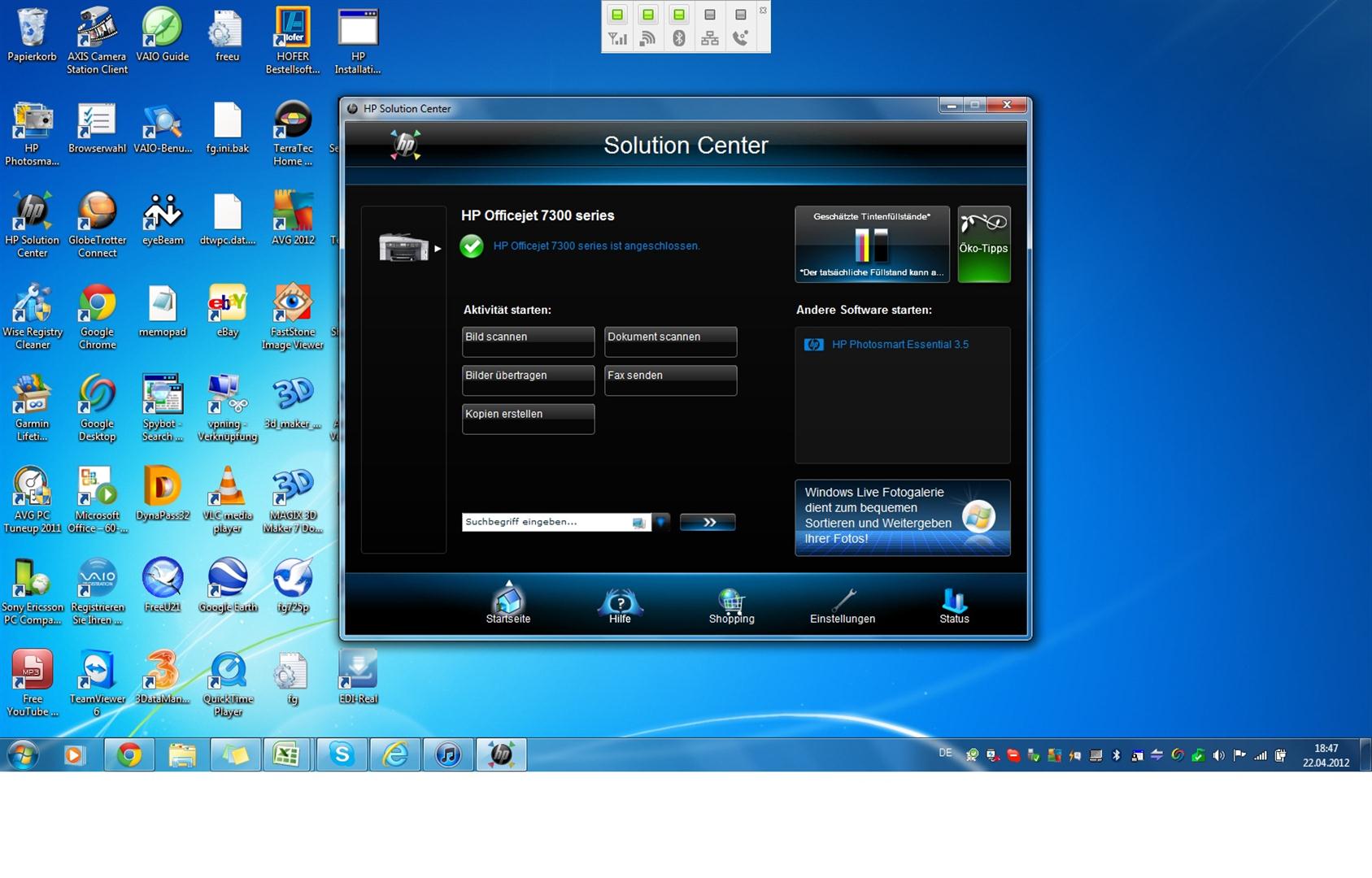Open Skype from the taskbar

(342, 755)
